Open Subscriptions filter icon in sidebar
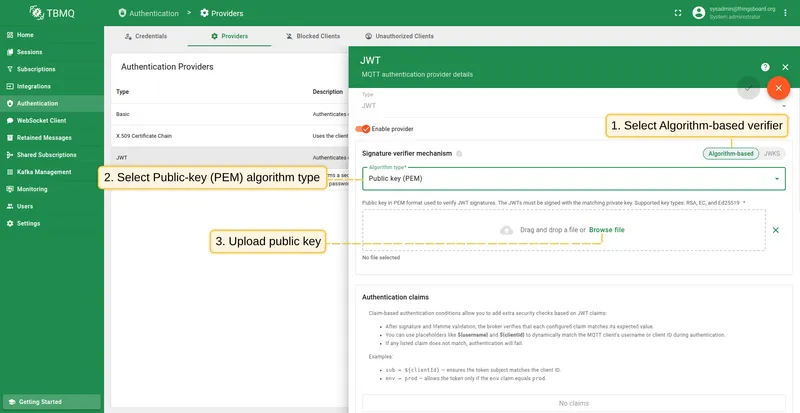 click(x=10, y=69)
